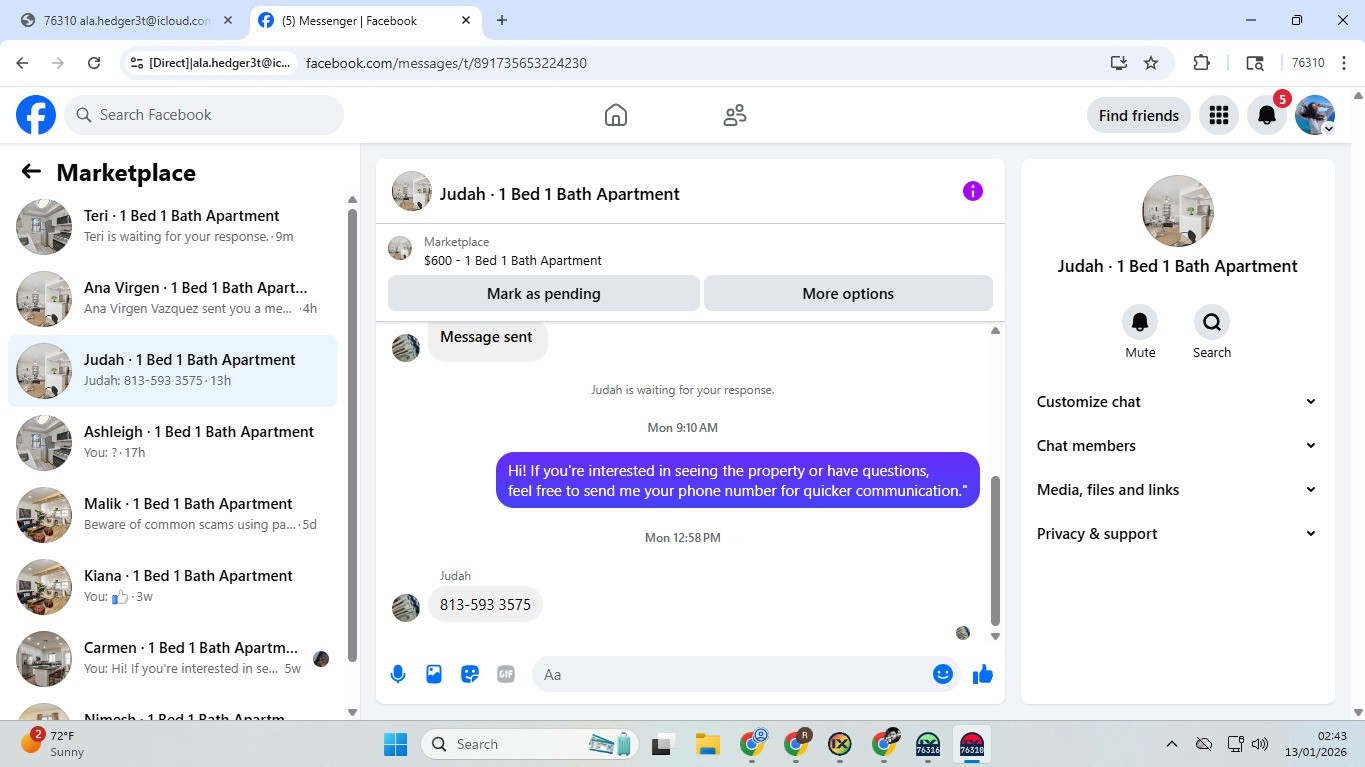Screen dimensions: 1365x767
Task: Open the notifications bell
Action: tap(1266, 115)
